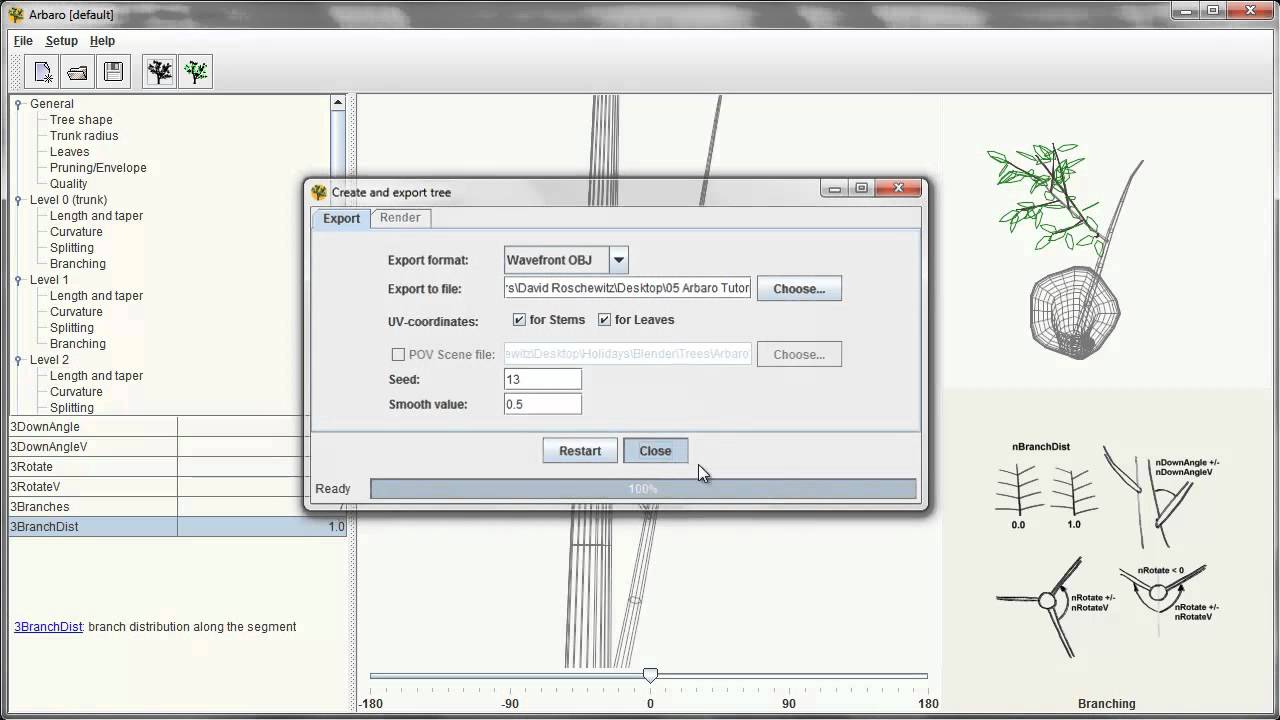This screenshot has height=720, width=1280.
Task: Open the File menu
Action: coord(23,41)
